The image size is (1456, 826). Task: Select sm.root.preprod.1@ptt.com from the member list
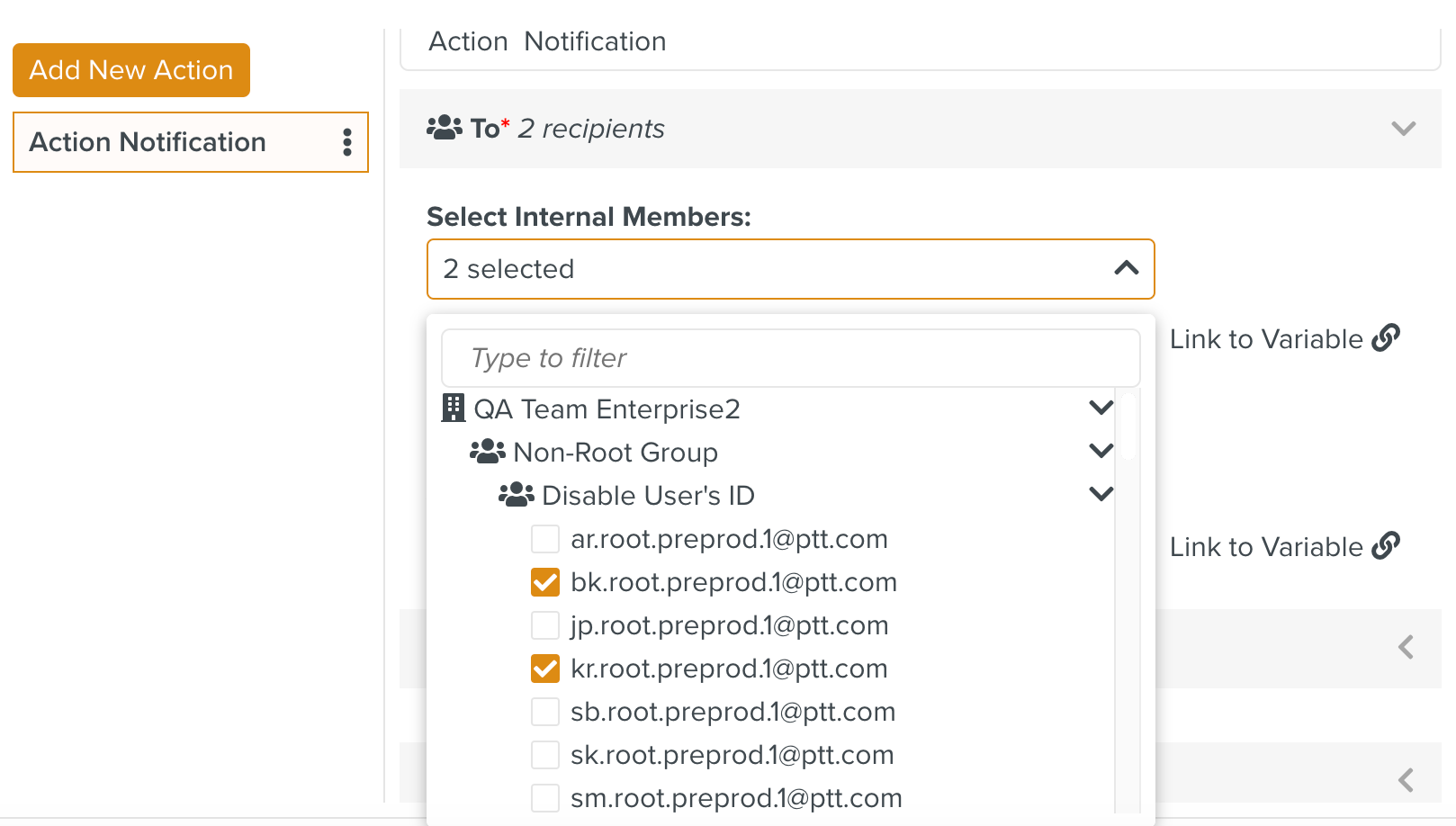click(545, 798)
